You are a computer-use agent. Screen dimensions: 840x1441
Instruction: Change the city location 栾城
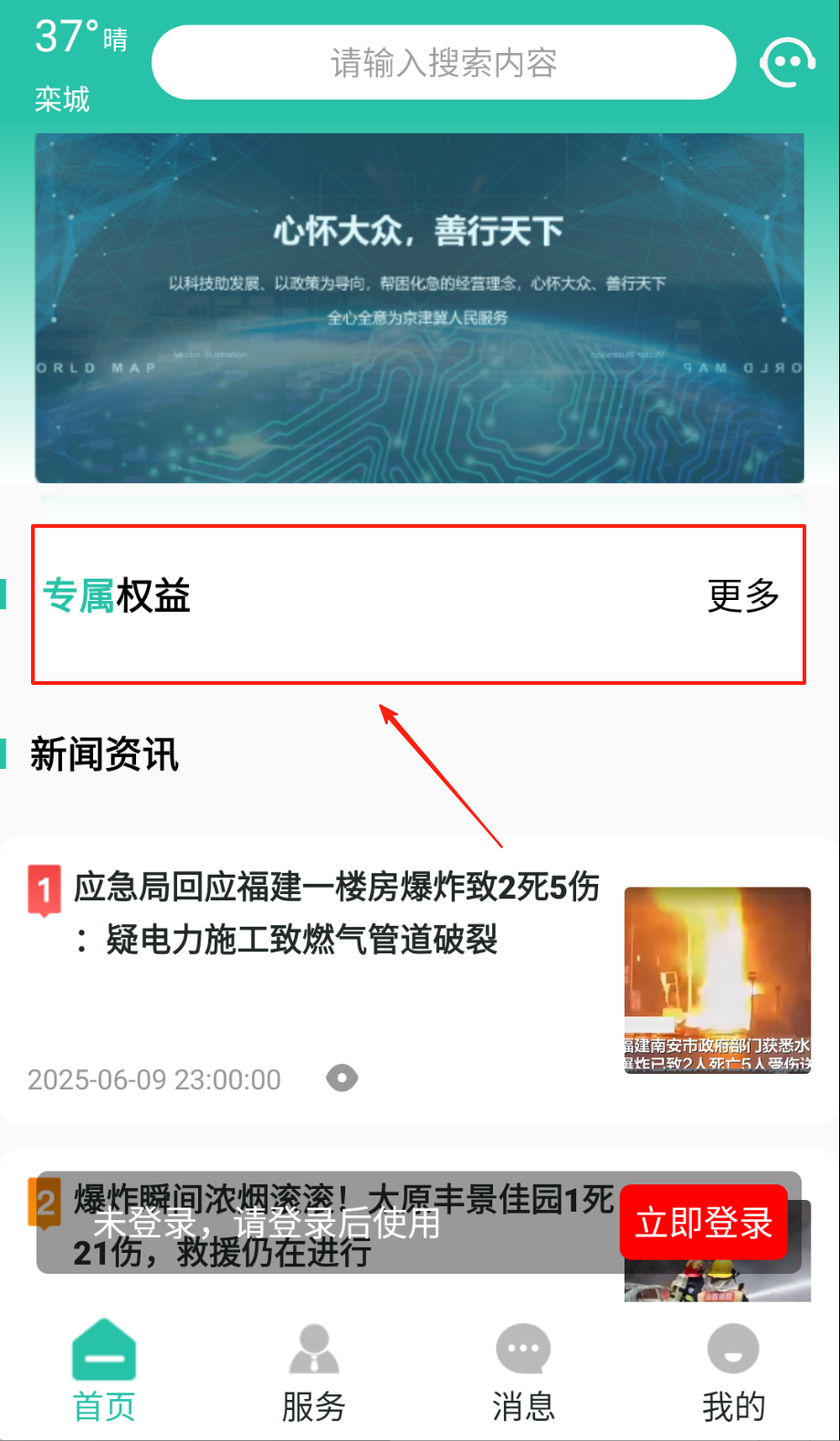point(62,99)
